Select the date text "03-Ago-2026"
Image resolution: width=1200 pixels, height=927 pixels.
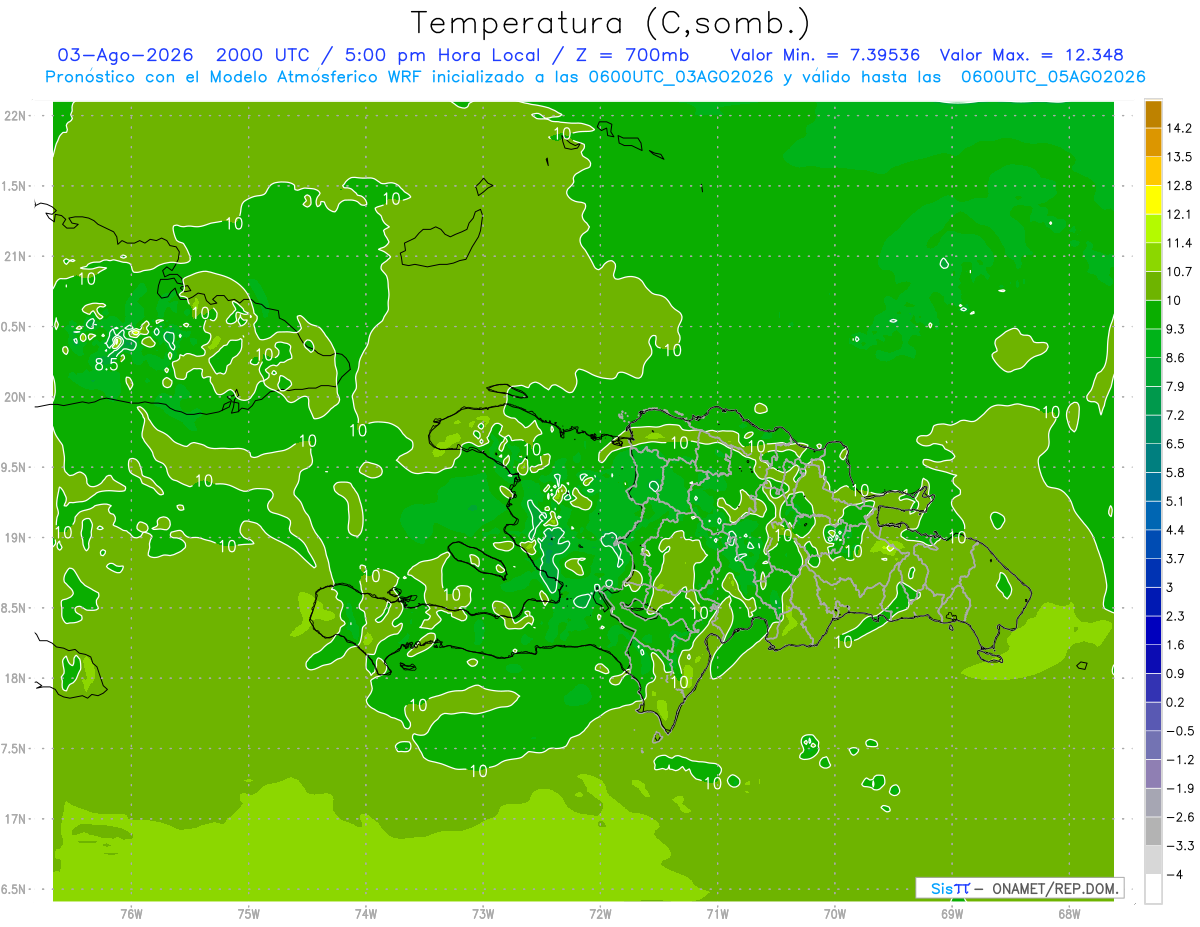click(126, 55)
